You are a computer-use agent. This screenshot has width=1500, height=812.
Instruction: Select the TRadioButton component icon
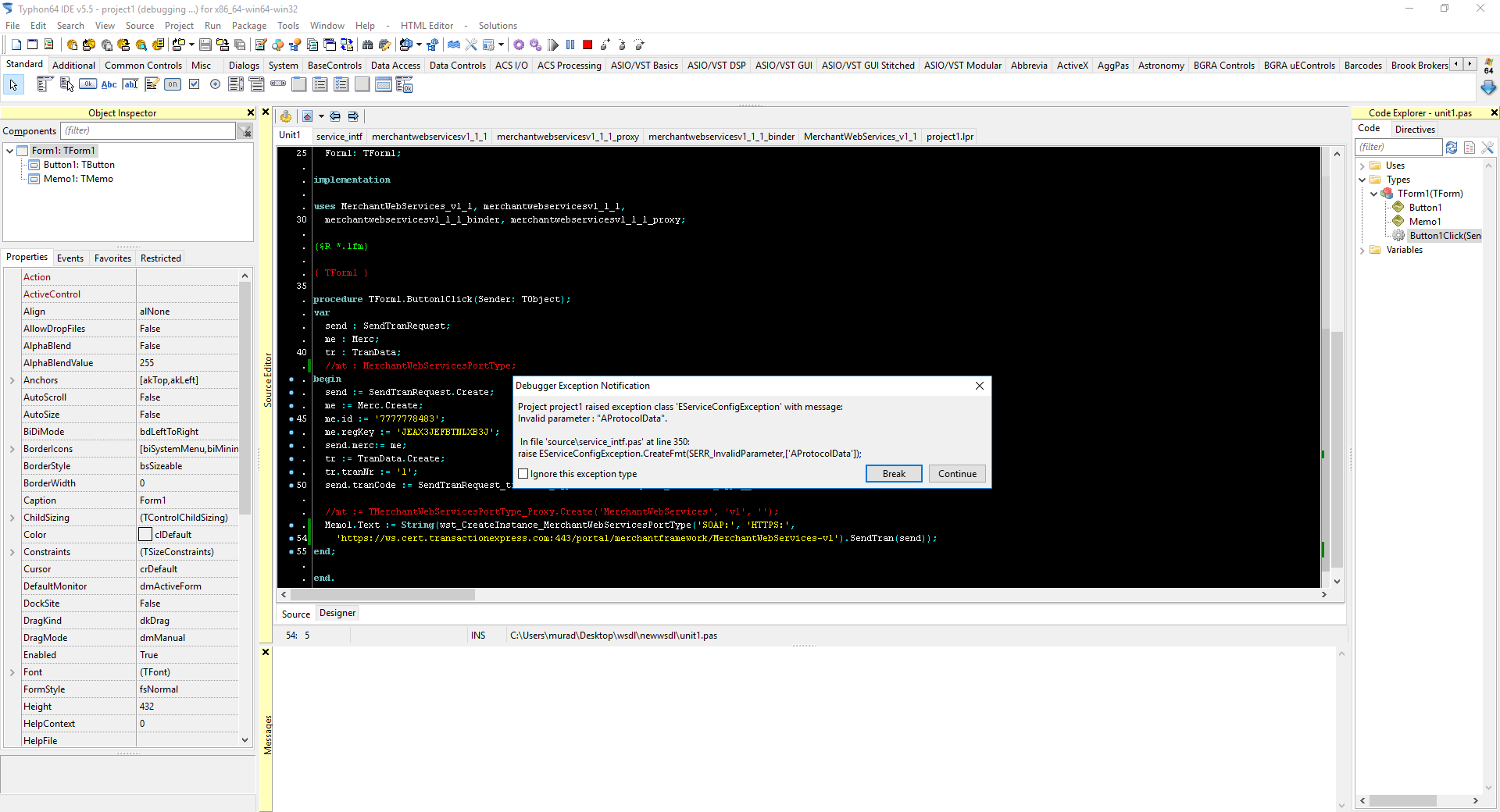[x=215, y=84]
